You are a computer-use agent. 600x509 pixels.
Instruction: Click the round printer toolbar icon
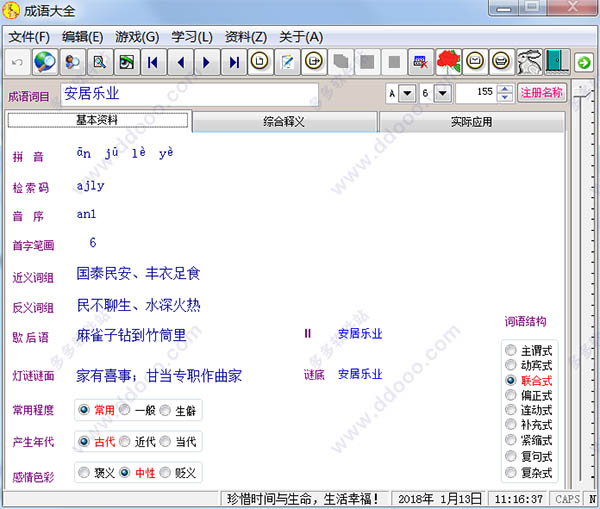click(x=502, y=62)
